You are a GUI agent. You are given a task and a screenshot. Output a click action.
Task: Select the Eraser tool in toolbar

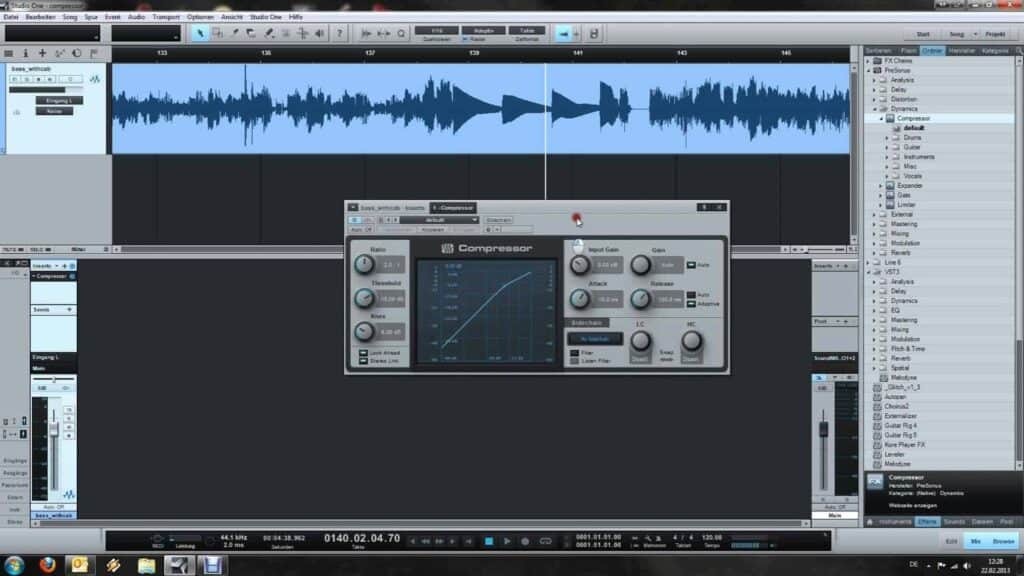click(251, 33)
